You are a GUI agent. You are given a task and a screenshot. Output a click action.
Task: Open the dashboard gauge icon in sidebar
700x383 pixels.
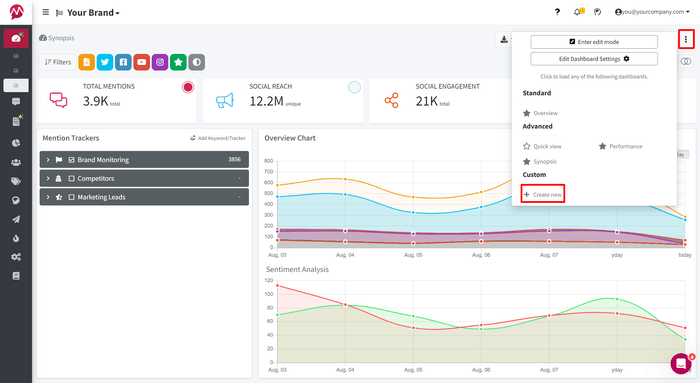[16, 38]
